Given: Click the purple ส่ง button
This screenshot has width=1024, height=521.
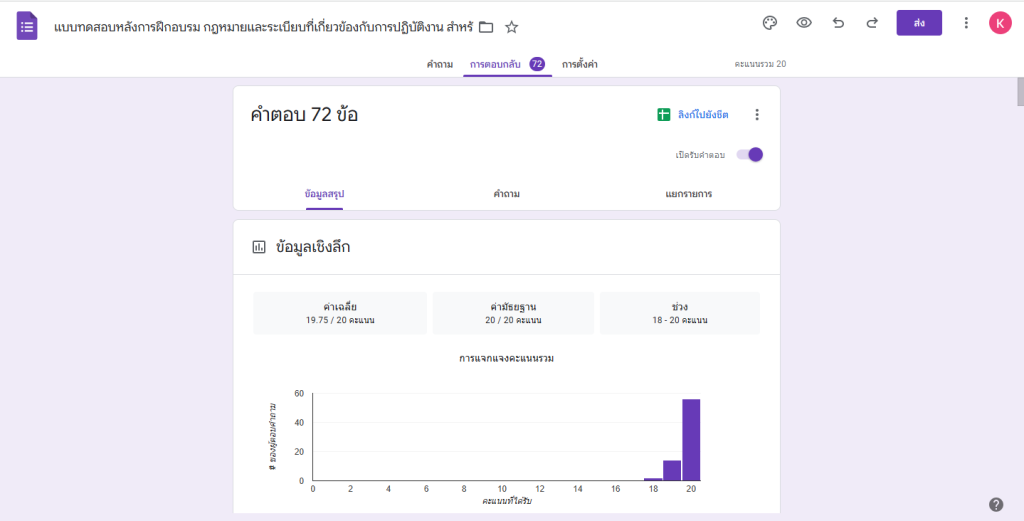Looking at the screenshot, I should coord(919,23).
